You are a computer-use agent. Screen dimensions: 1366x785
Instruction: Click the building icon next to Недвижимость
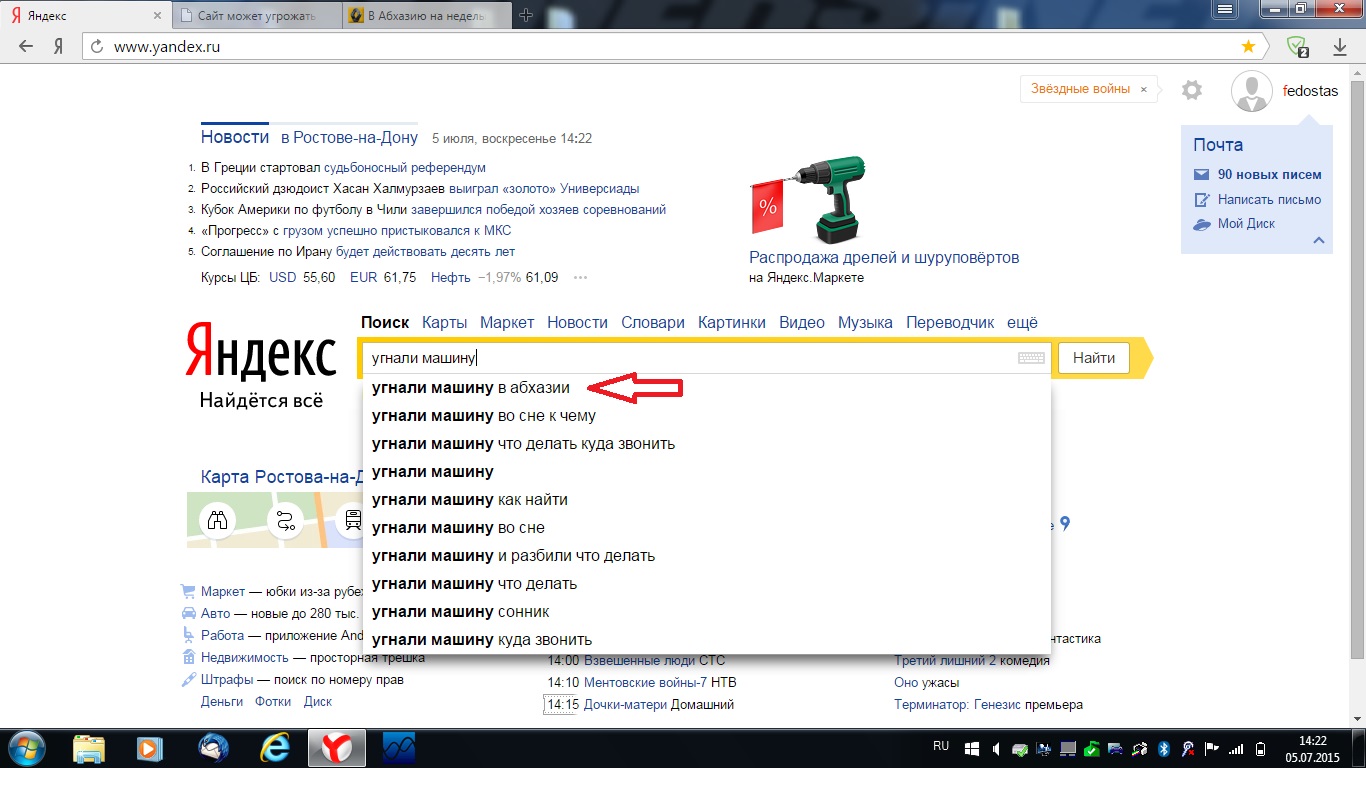pyautogui.click(x=188, y=657)
